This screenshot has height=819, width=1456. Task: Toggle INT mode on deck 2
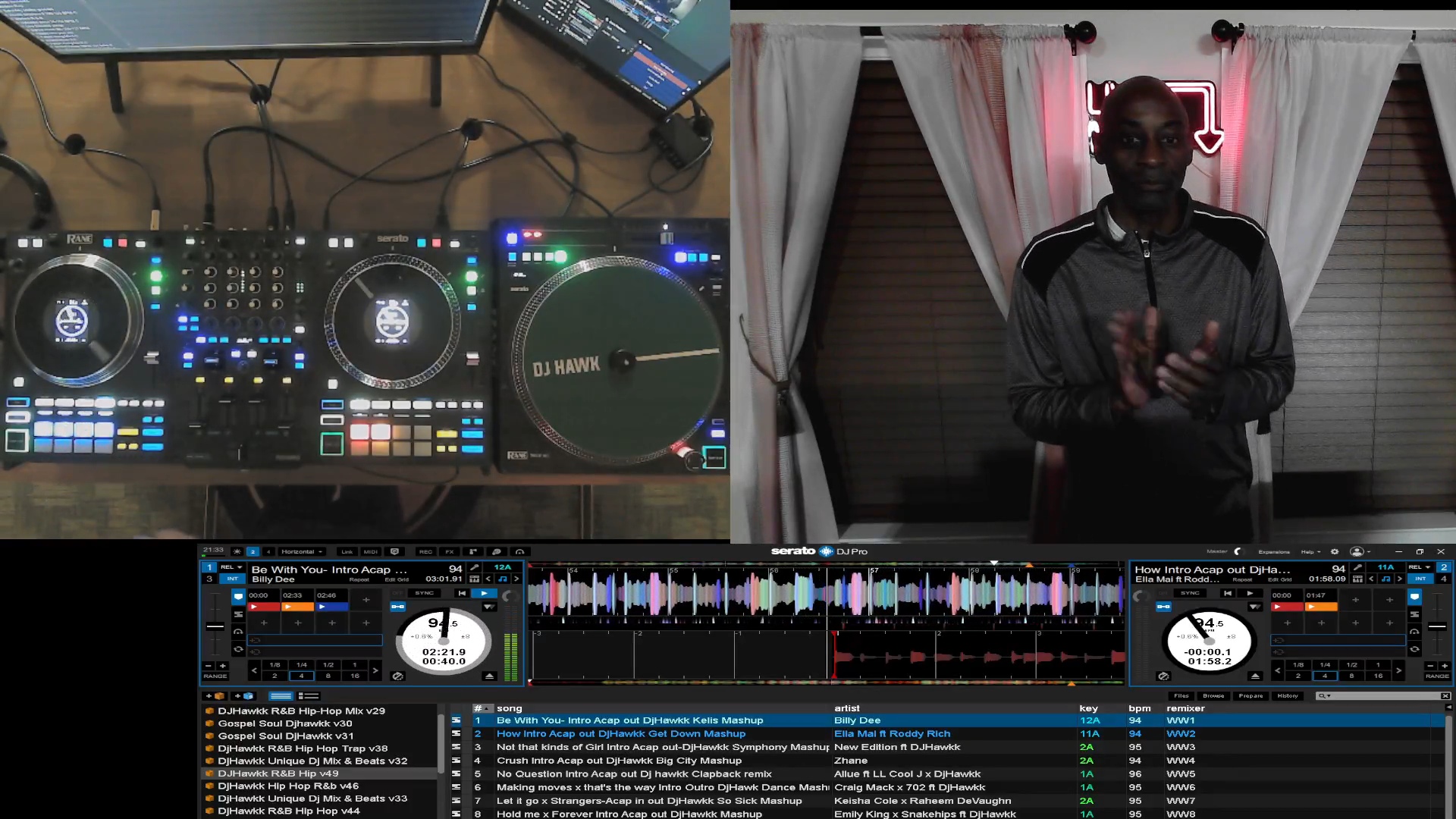(1420, 579)
